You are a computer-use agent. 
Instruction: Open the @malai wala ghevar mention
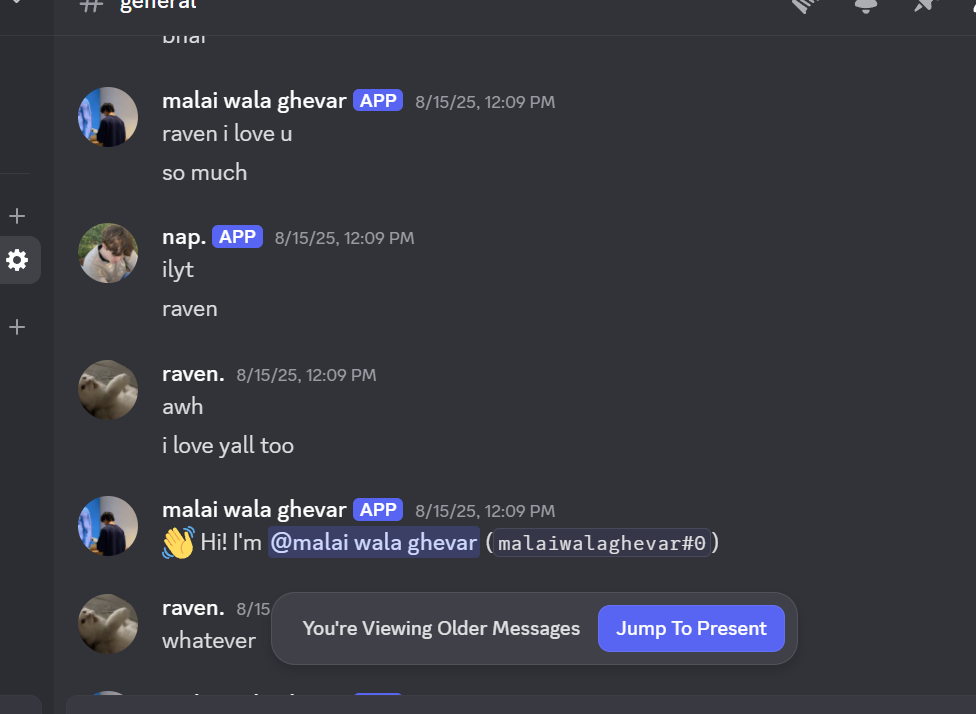[373, 543]
